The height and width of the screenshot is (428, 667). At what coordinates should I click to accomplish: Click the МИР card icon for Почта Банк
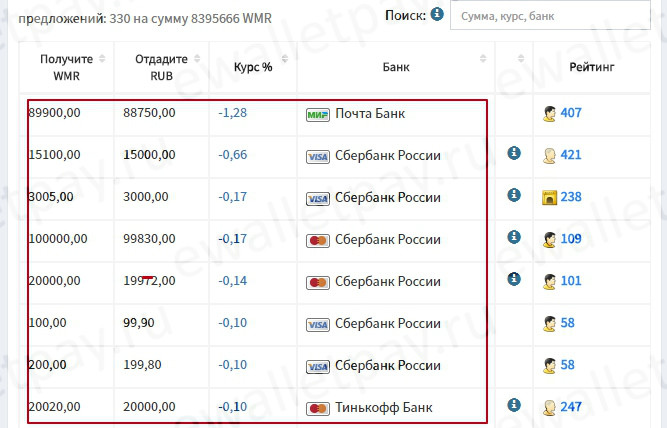coord(318,114)
